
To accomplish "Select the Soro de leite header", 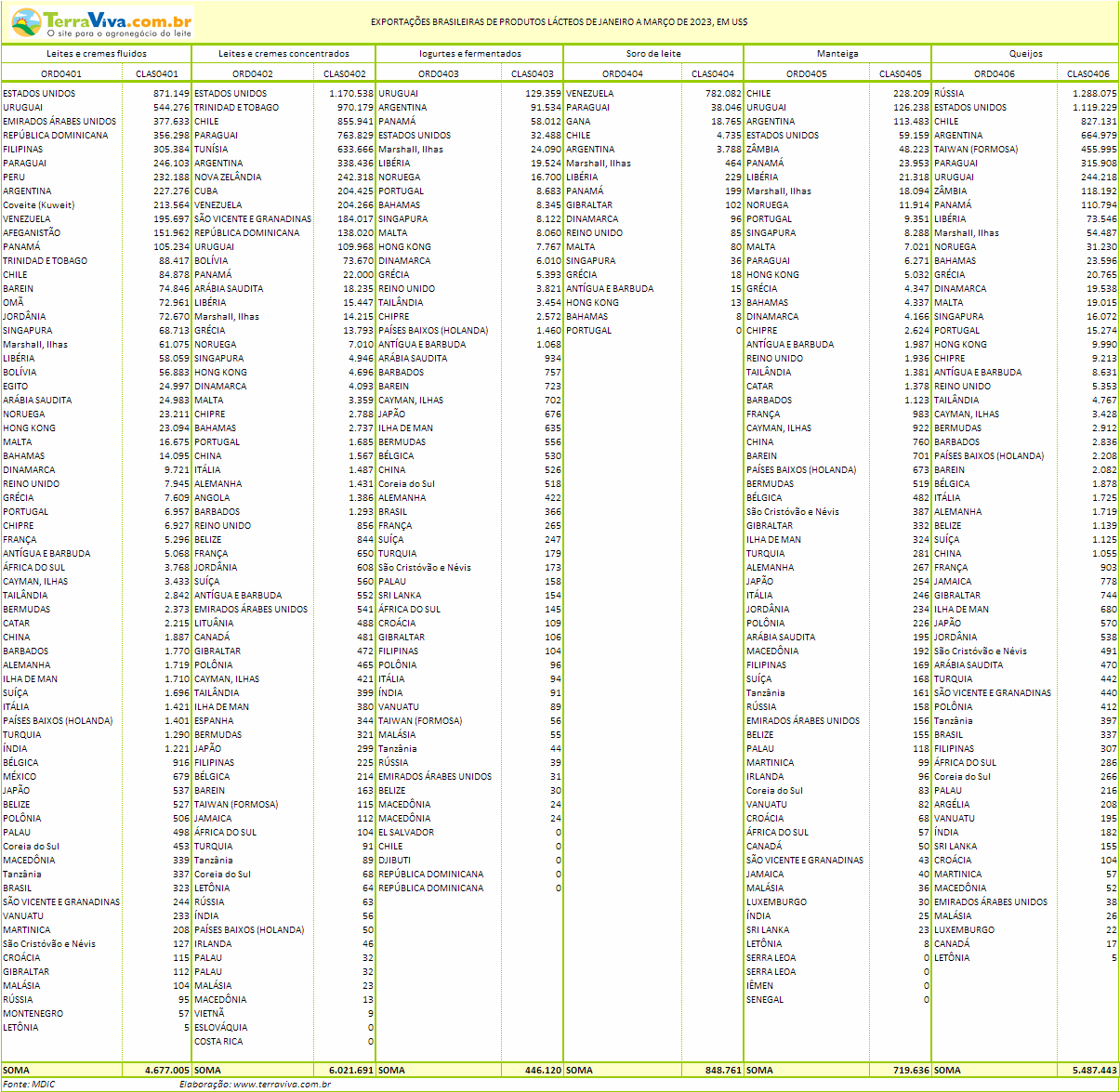I will 653,54.
